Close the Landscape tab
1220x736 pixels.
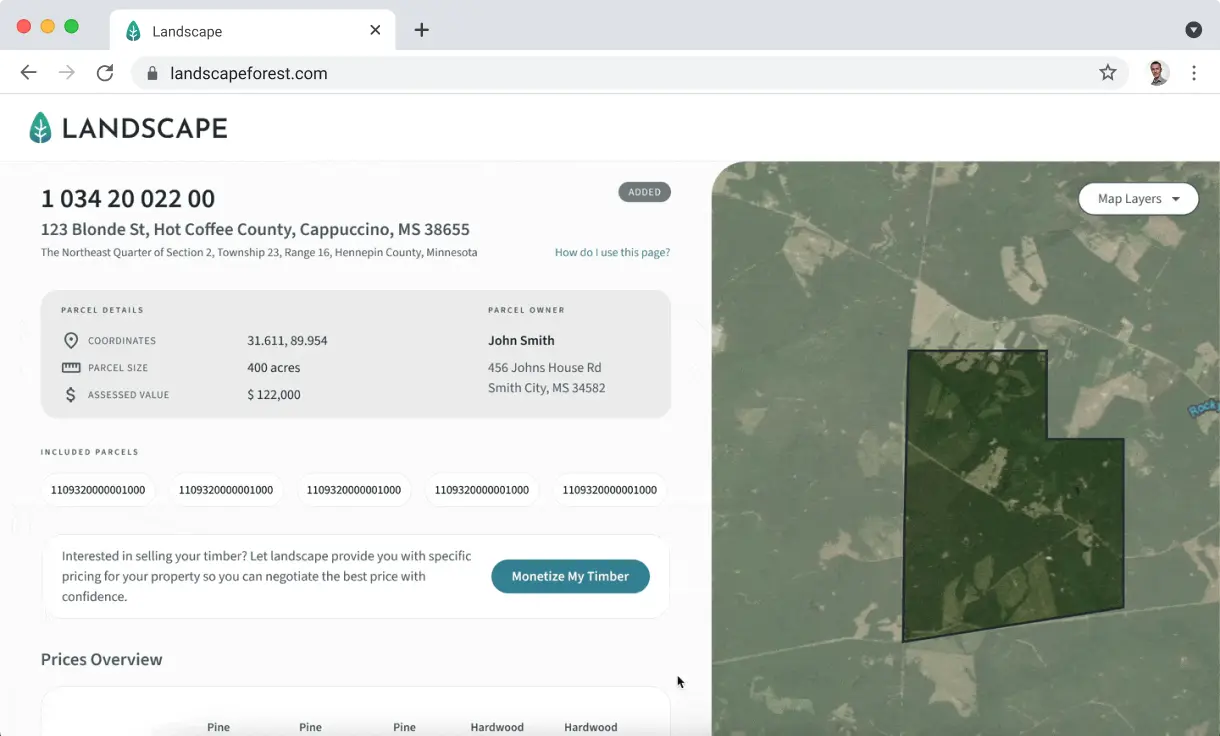(375, 30)
